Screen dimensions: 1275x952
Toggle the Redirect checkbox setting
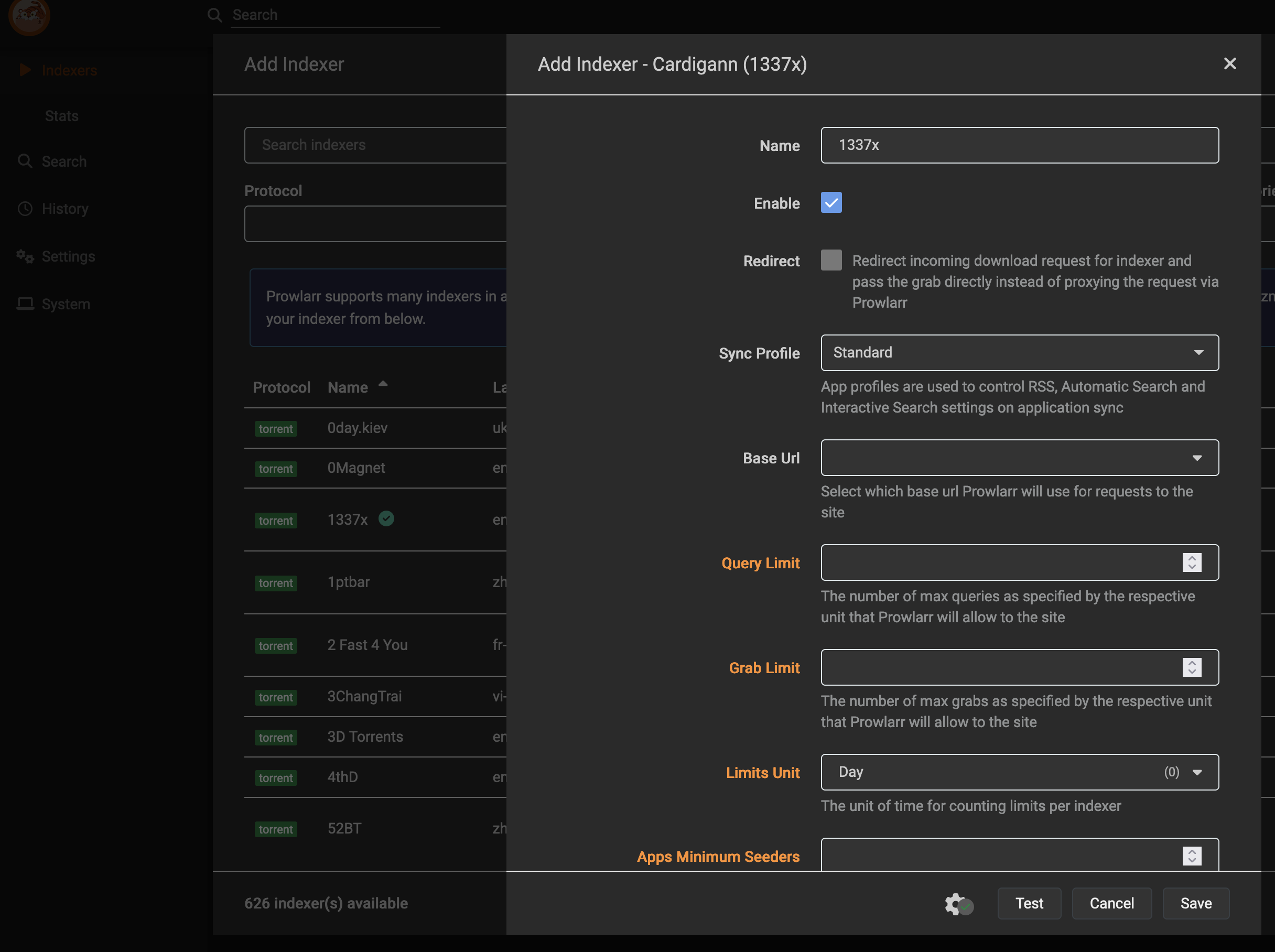click(831, 260)
